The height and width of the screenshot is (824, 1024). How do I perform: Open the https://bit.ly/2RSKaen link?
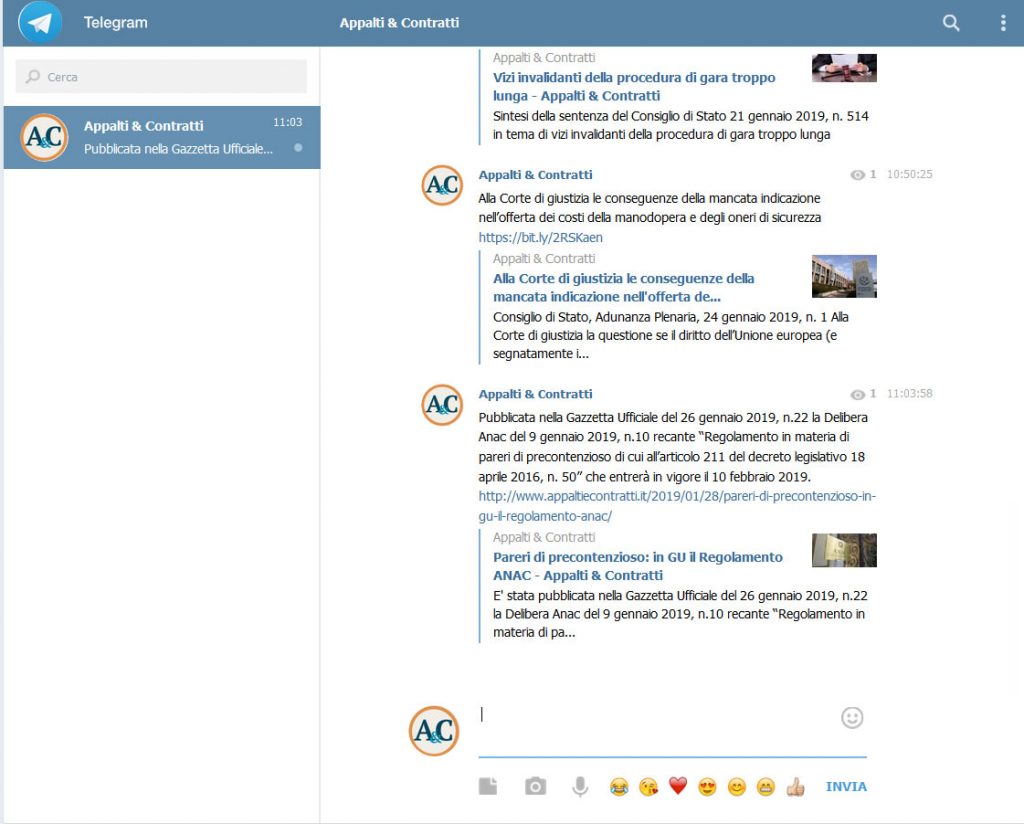pos(541,238)
